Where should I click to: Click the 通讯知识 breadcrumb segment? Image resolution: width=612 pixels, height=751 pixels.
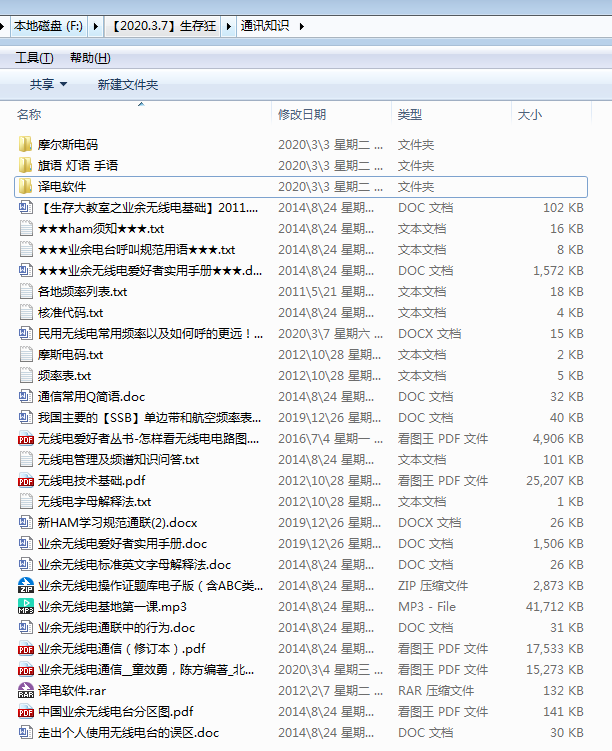[265, 26]
